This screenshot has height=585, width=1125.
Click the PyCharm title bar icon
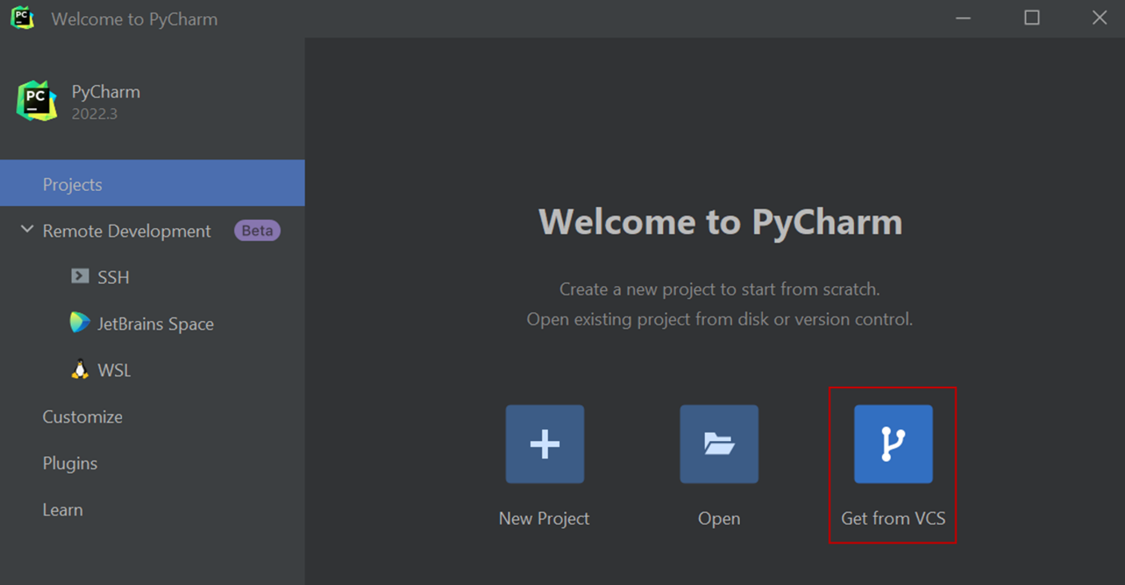pos(22,18)
